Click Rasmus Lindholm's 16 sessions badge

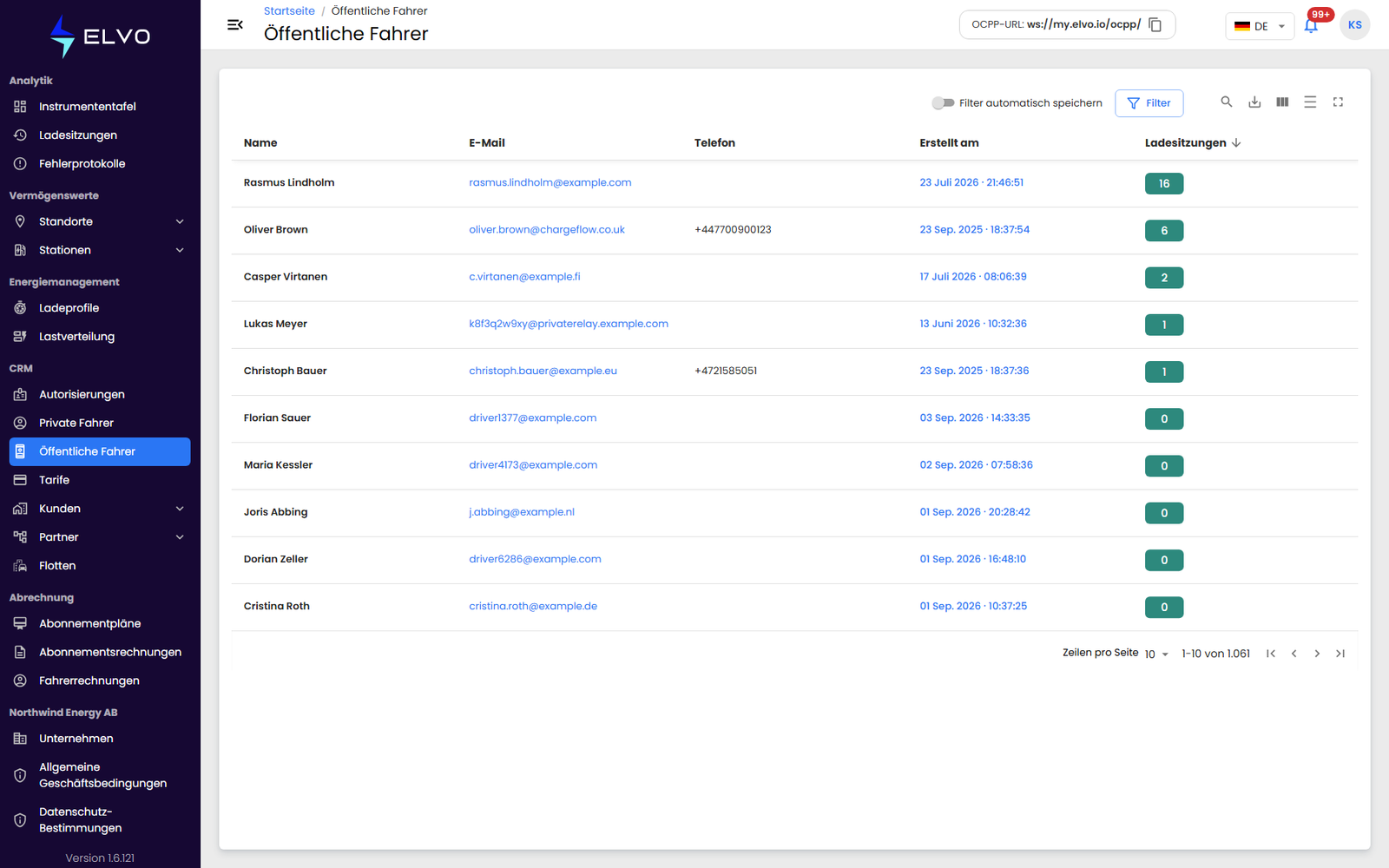pos(1164,183)
